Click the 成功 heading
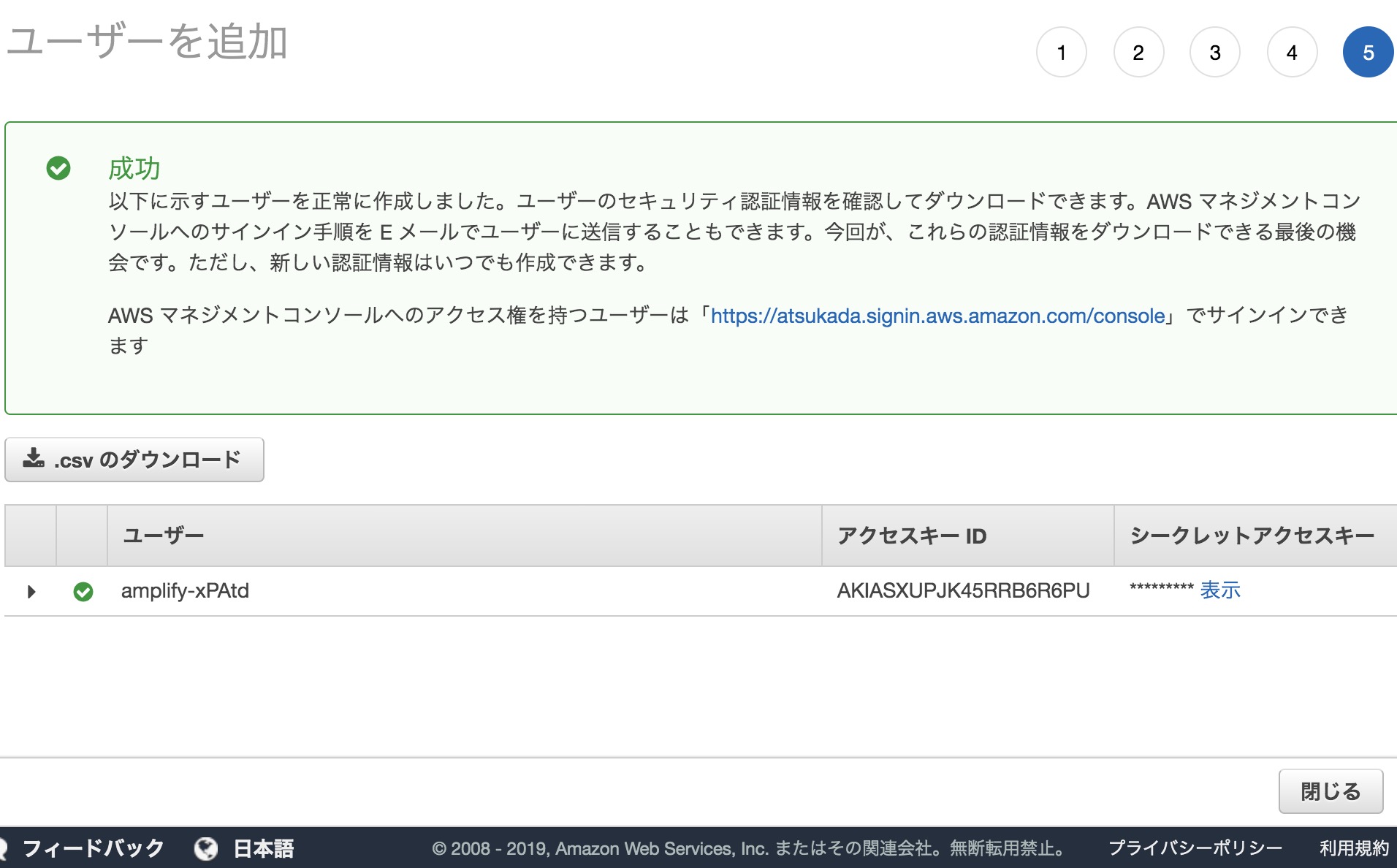 (134, 168)
